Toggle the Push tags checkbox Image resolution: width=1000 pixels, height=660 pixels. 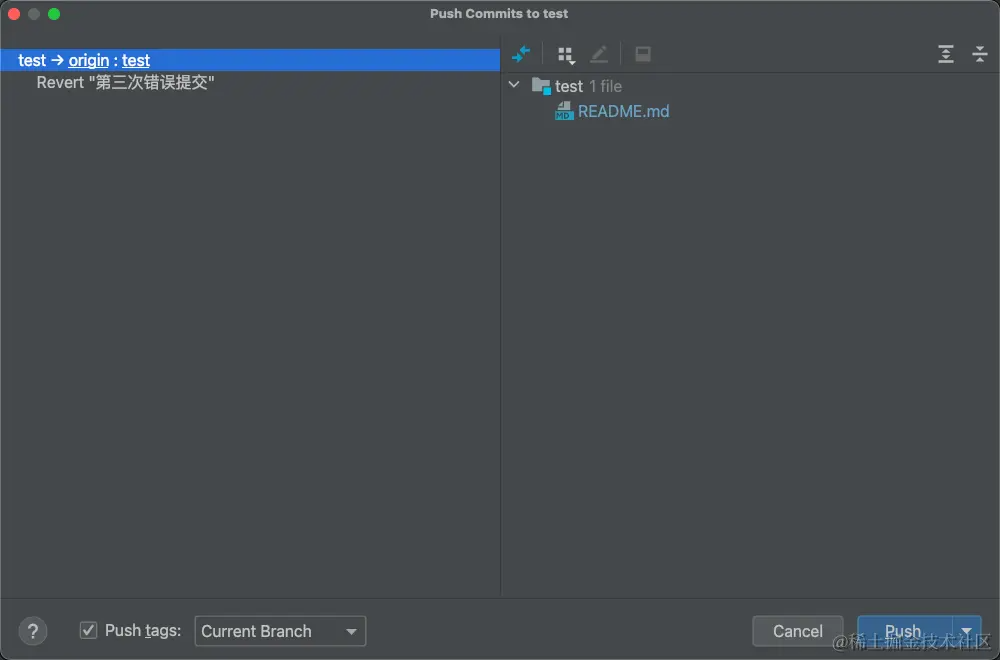point(88,630)
